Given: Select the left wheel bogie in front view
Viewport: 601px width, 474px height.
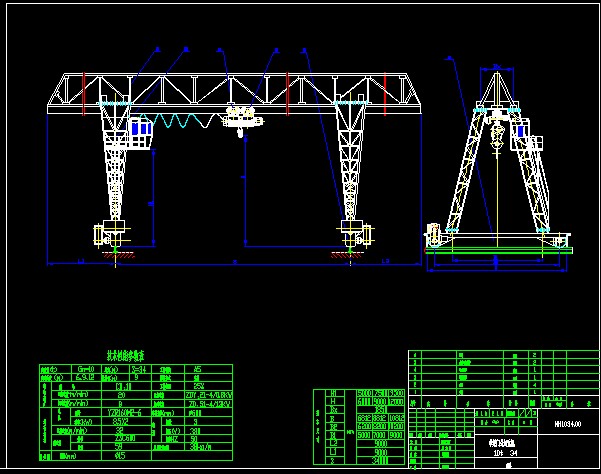Looking at the screenshot, I should click(x=111, y=234).
